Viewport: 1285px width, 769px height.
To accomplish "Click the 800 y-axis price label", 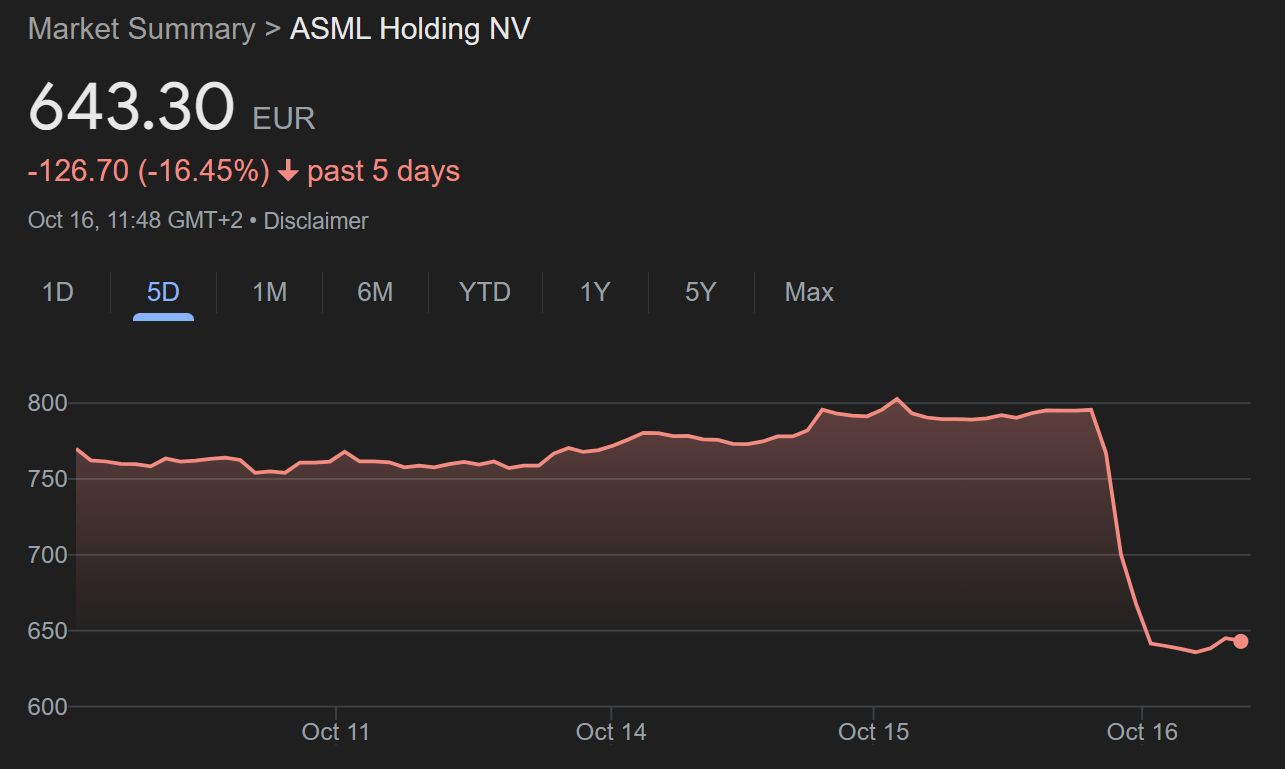I will pos(46,403).
